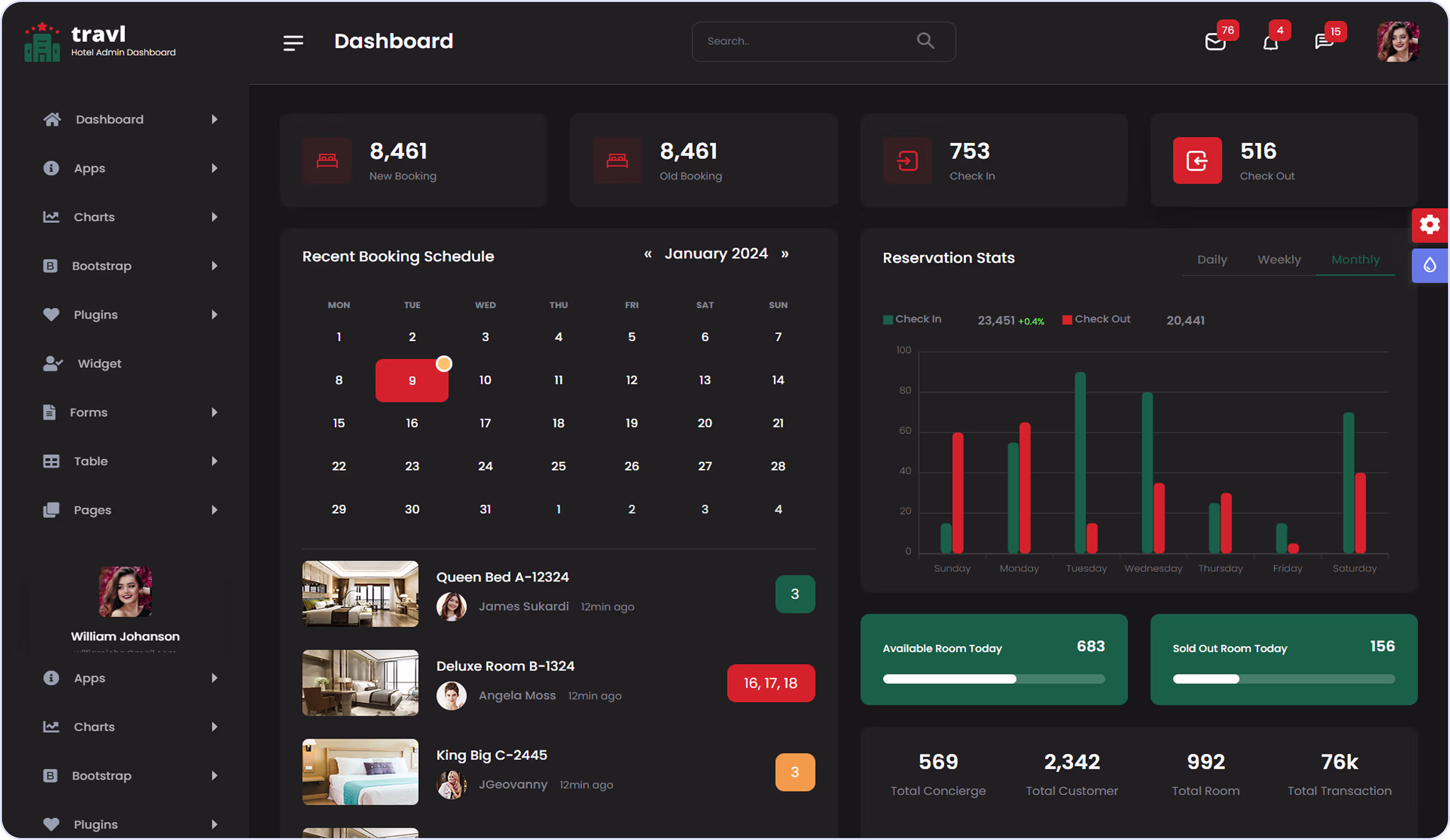Click King Big C-2445 booking title
The height and width of the screenshot is (840, 1450).
pyautogui.click(x=491, y=756)
